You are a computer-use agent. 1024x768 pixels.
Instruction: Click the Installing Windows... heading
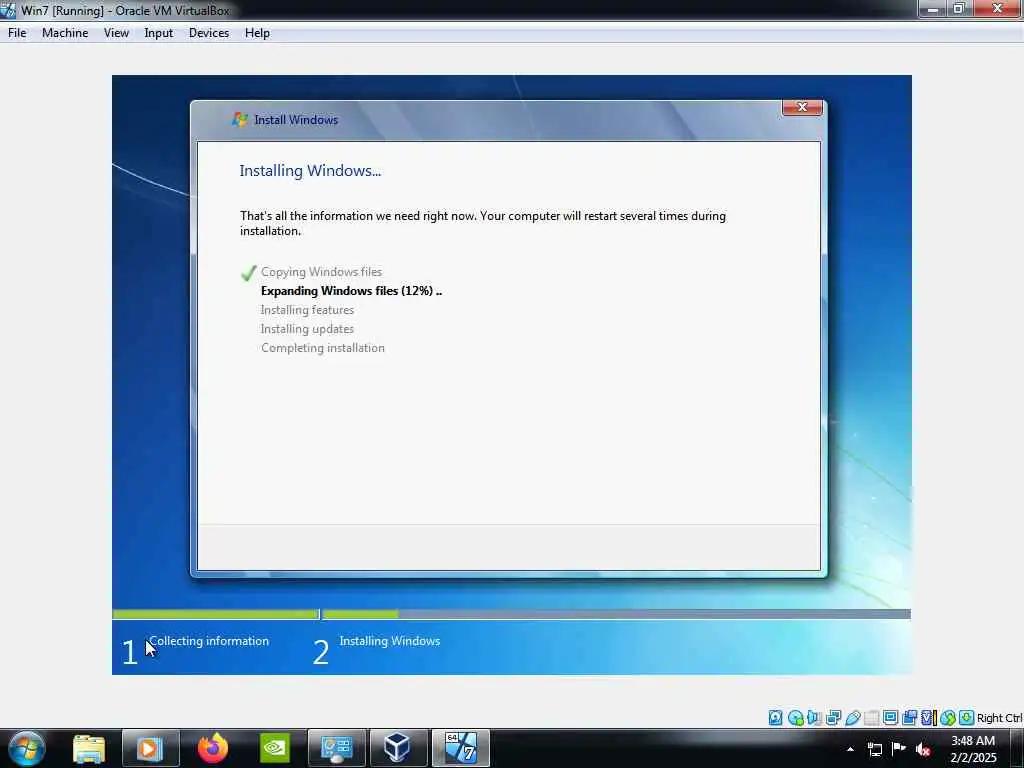(310, 170)
